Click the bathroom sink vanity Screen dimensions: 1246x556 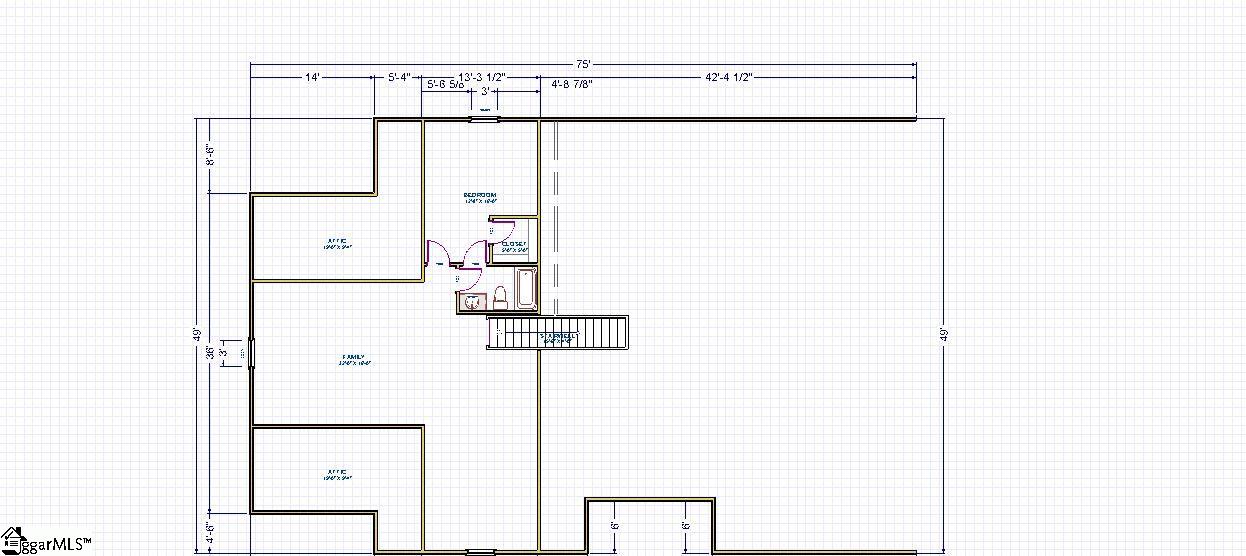click(471, 301)
